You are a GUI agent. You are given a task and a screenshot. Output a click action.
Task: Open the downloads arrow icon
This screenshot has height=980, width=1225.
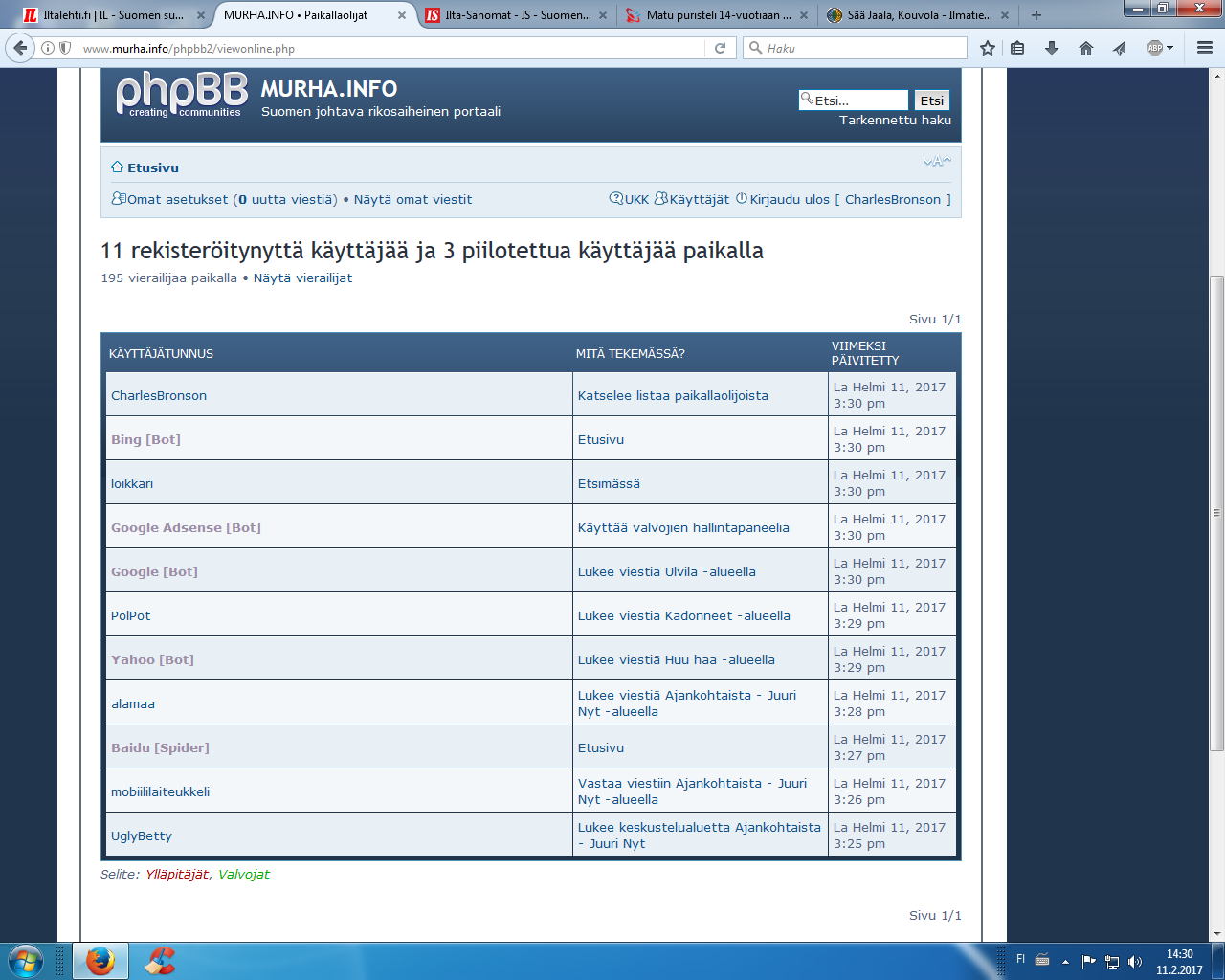click(1052, 48)
